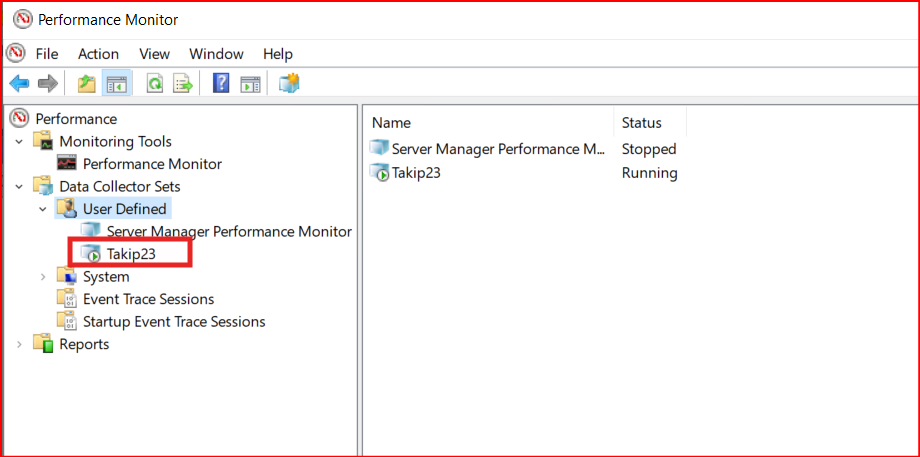The width and height of the screenshot is (920, 457).
Task: Click the new Data Collector Set icon
Action: point(289,84)
